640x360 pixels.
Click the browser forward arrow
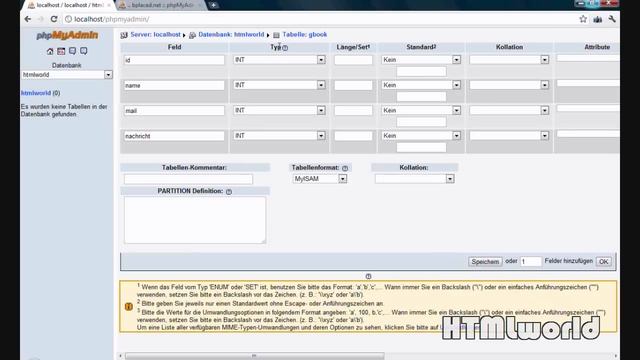[x=40, y=19]
